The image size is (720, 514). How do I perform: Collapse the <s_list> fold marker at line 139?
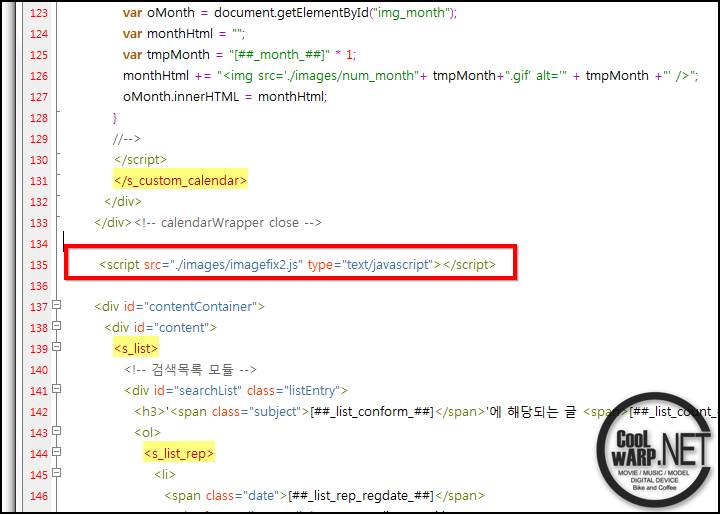[x=56, y=347]
